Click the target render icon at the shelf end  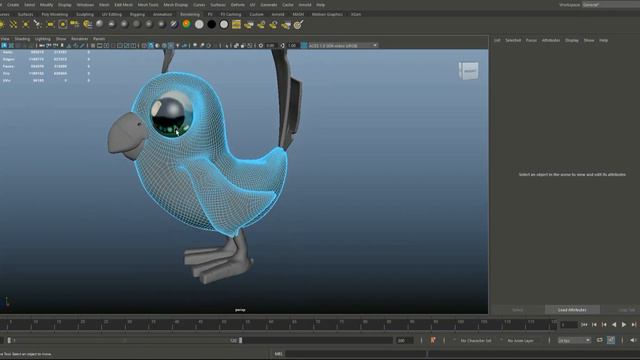point(298,24)
